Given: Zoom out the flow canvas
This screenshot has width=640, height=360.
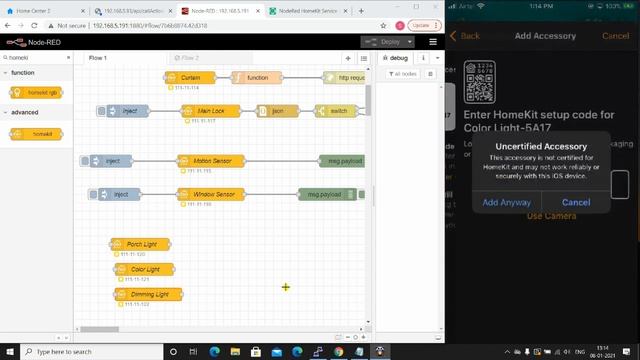Looking at the screenshot, I should 348,337.
